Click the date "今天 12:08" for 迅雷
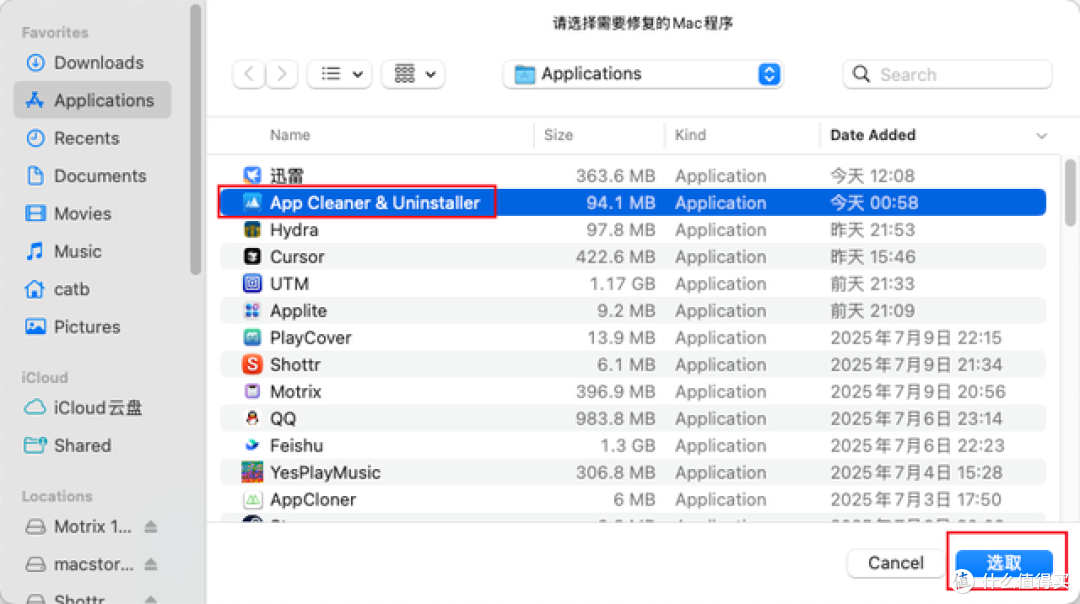The height and width of the screenshot is (604, 1080). [872, 176]
